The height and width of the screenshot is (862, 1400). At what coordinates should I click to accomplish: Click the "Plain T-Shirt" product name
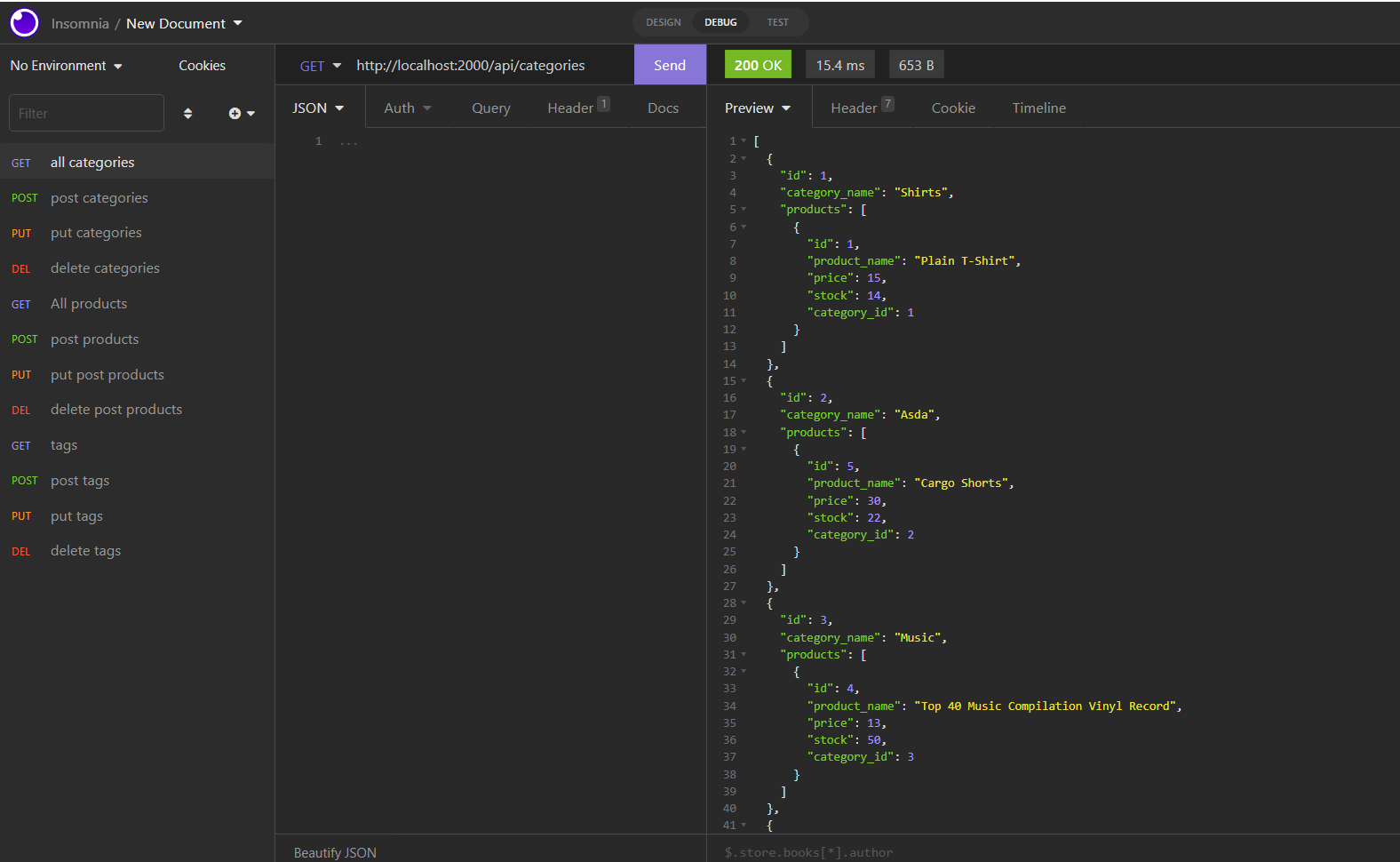(x=965, y=261)
